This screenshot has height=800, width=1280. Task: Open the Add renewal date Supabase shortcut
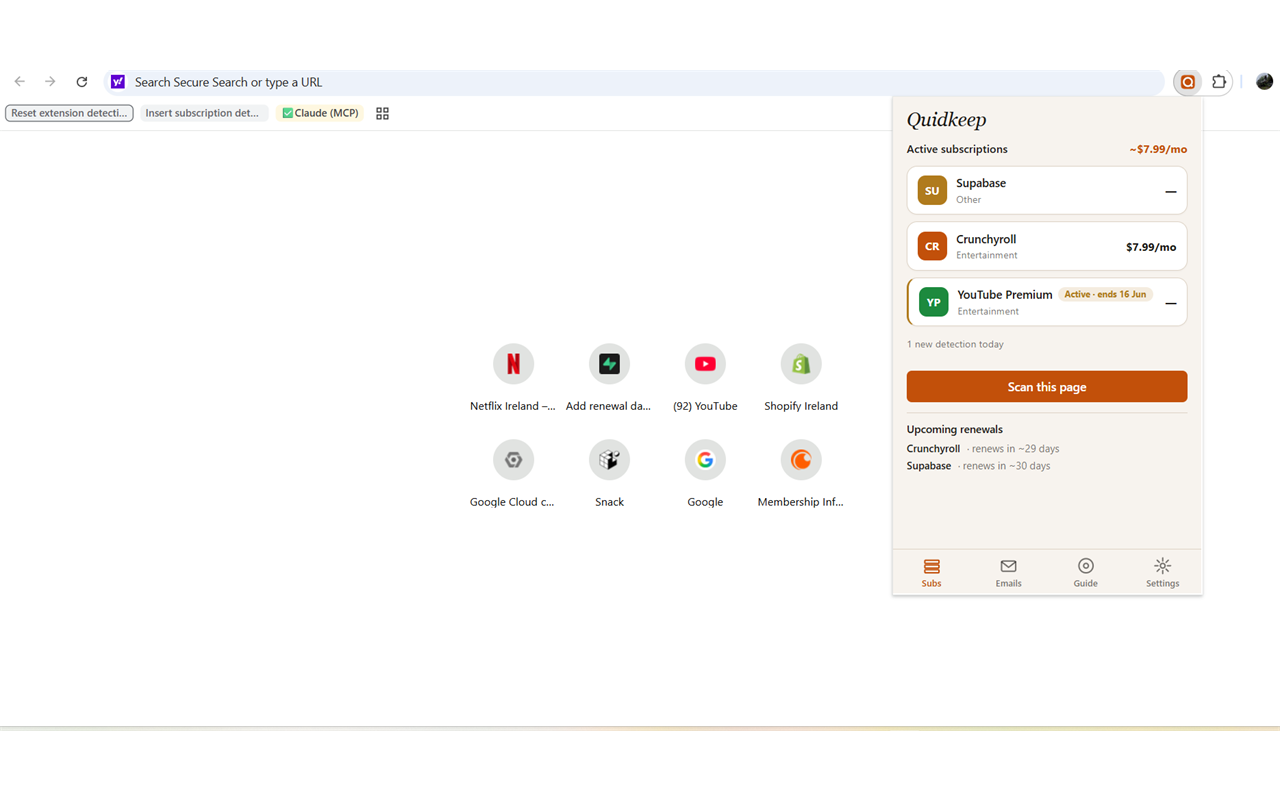[x=609, y=378]
